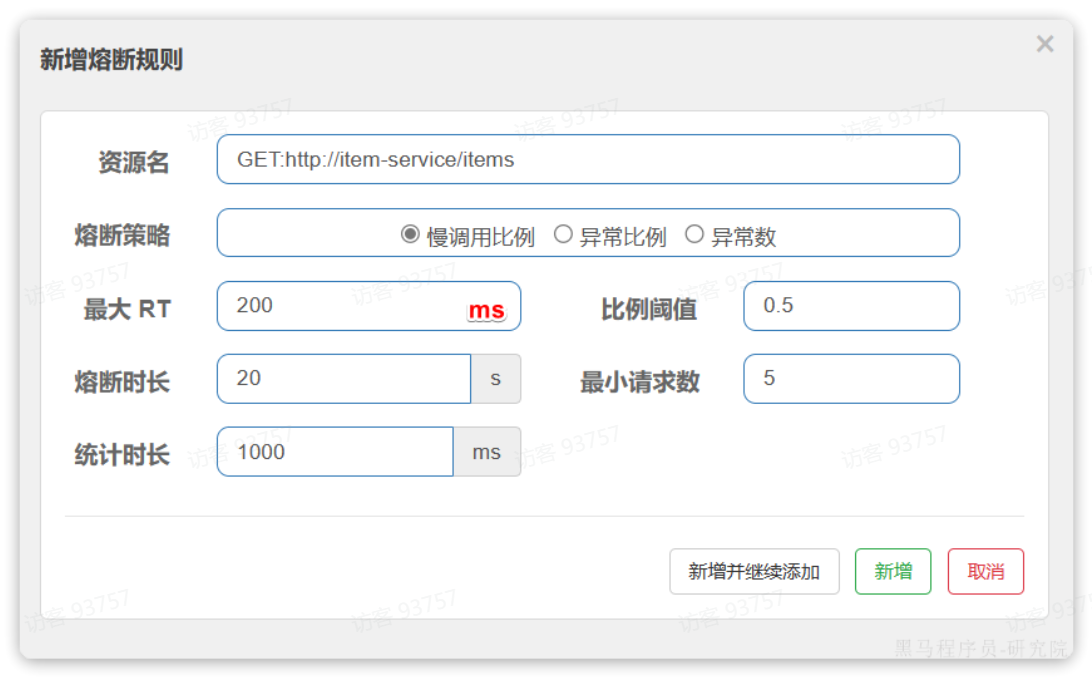Click the 's' unit addon of 熔断时长
1092x679 pixels.
tap(496, 379)
